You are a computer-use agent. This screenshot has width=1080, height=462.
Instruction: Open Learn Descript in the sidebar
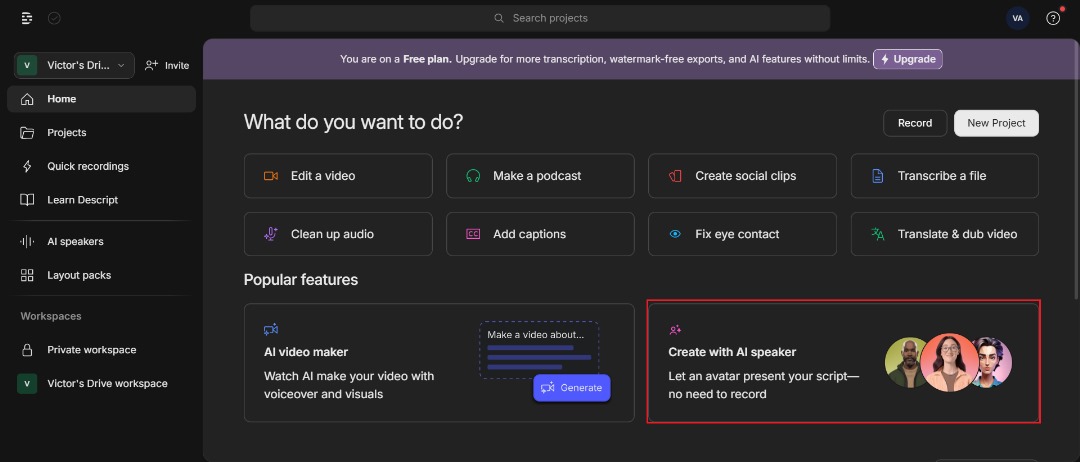101,200
